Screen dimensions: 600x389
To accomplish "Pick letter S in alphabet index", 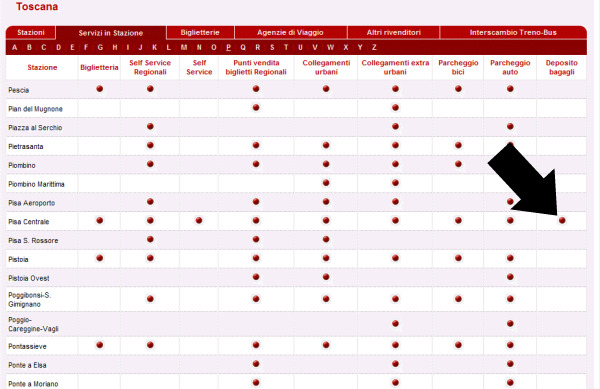I will [272, 47].
